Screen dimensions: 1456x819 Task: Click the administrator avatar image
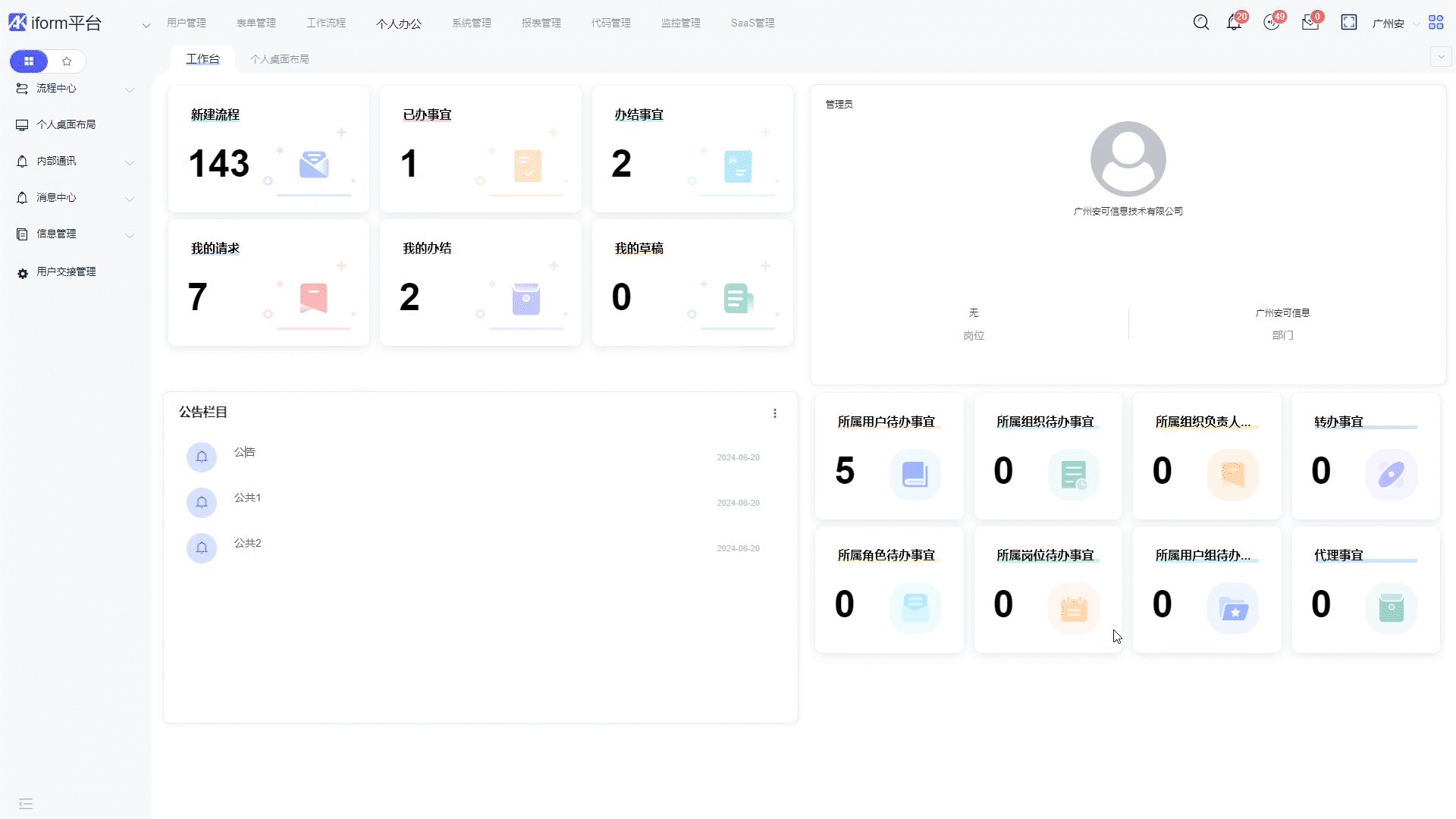coord(1128,159)
